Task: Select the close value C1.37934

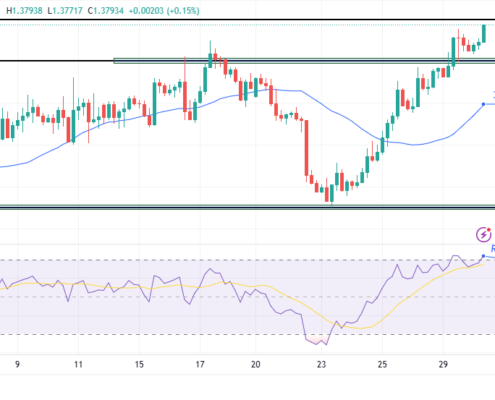Action: click(x=106, y=11)
